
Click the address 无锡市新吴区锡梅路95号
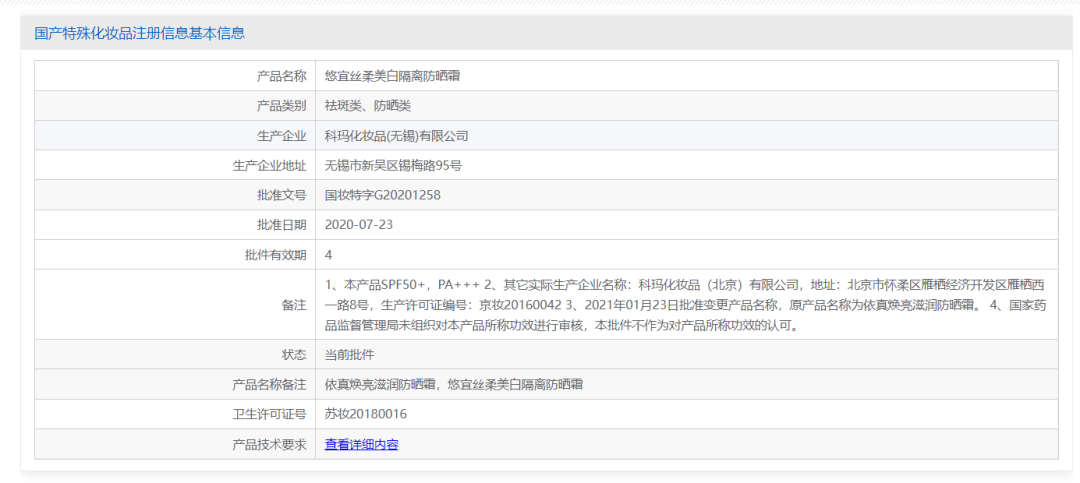tap(393, 165)
